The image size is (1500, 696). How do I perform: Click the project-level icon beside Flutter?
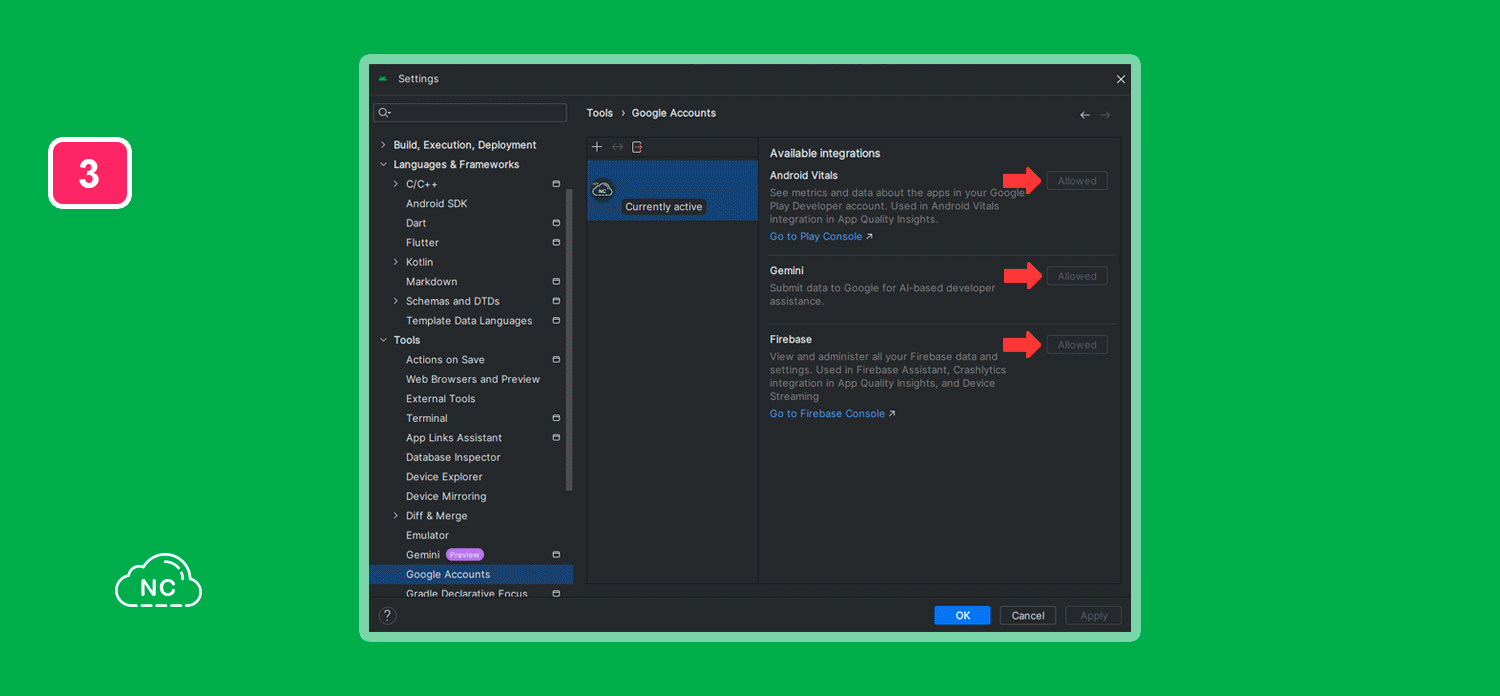(x=556, y=242)
